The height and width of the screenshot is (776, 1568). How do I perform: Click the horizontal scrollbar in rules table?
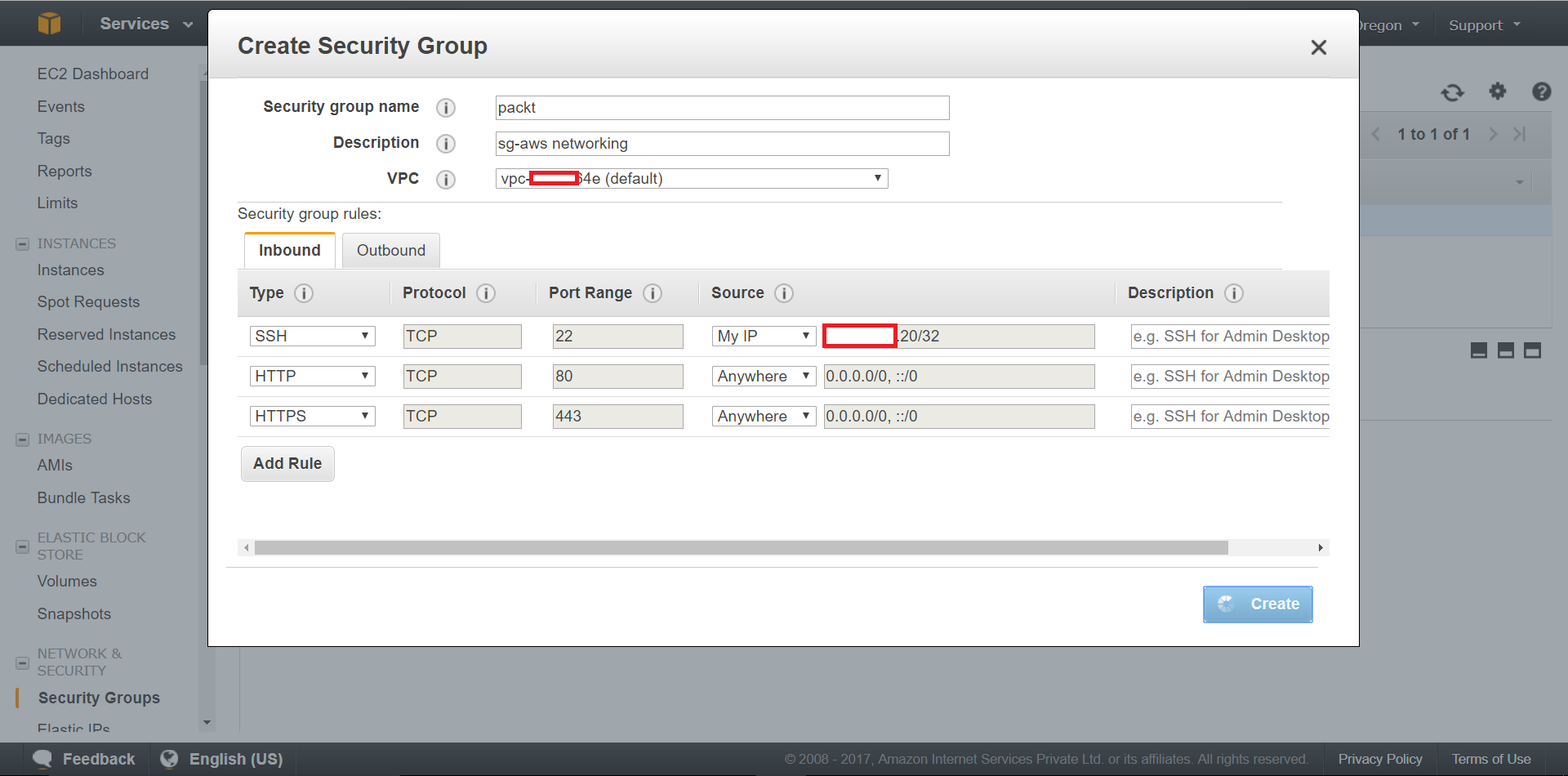(741, 547)
